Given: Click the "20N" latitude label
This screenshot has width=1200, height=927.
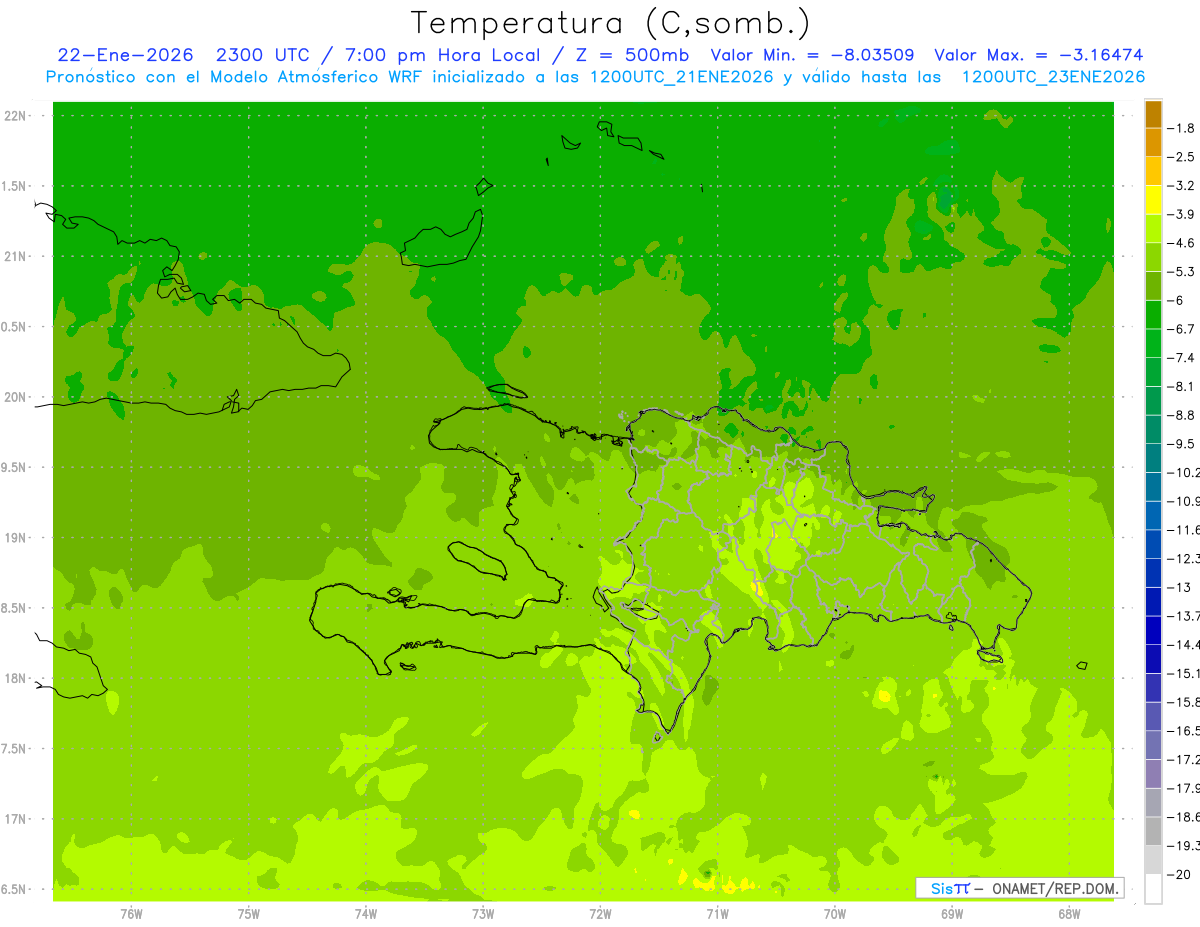Looking at the screenshot, I should point(15,397).
